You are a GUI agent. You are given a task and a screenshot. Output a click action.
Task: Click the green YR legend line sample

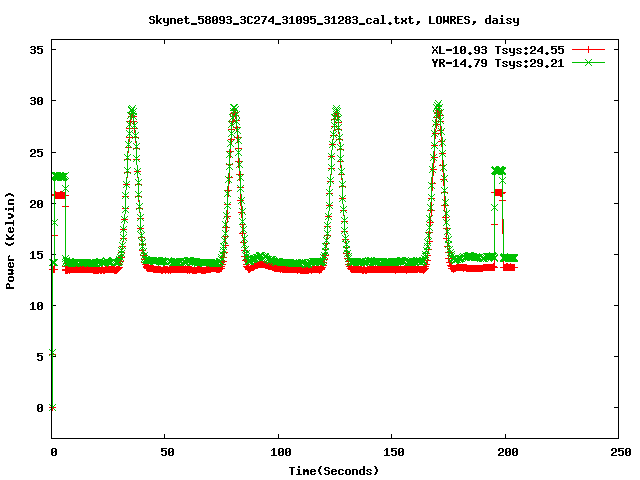coord(588,63)
